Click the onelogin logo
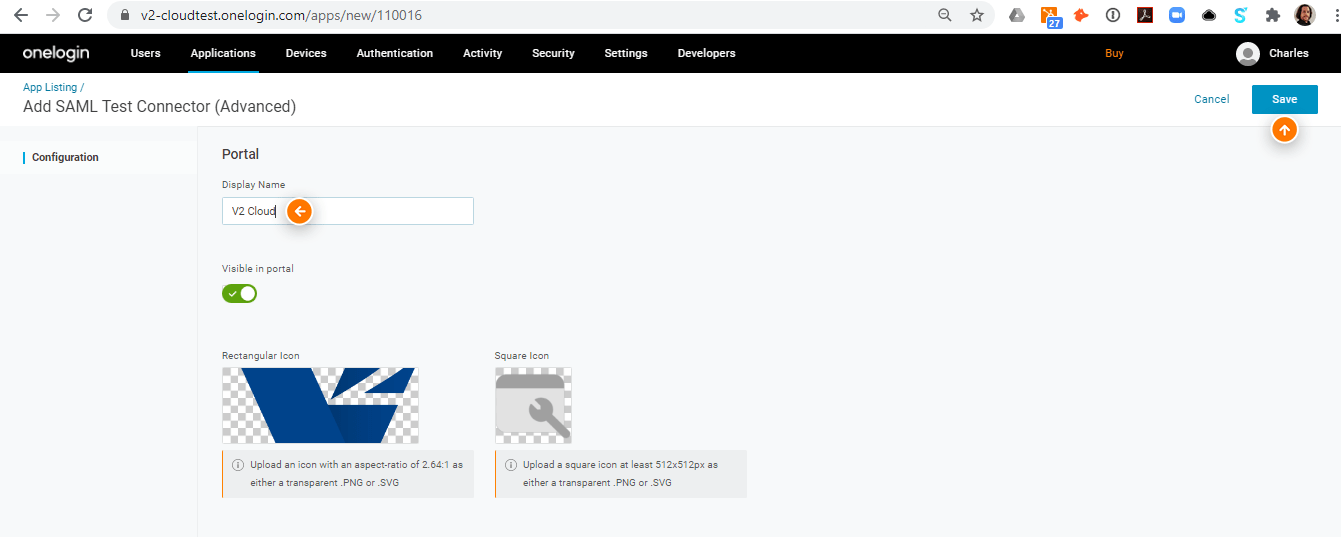 56,53
